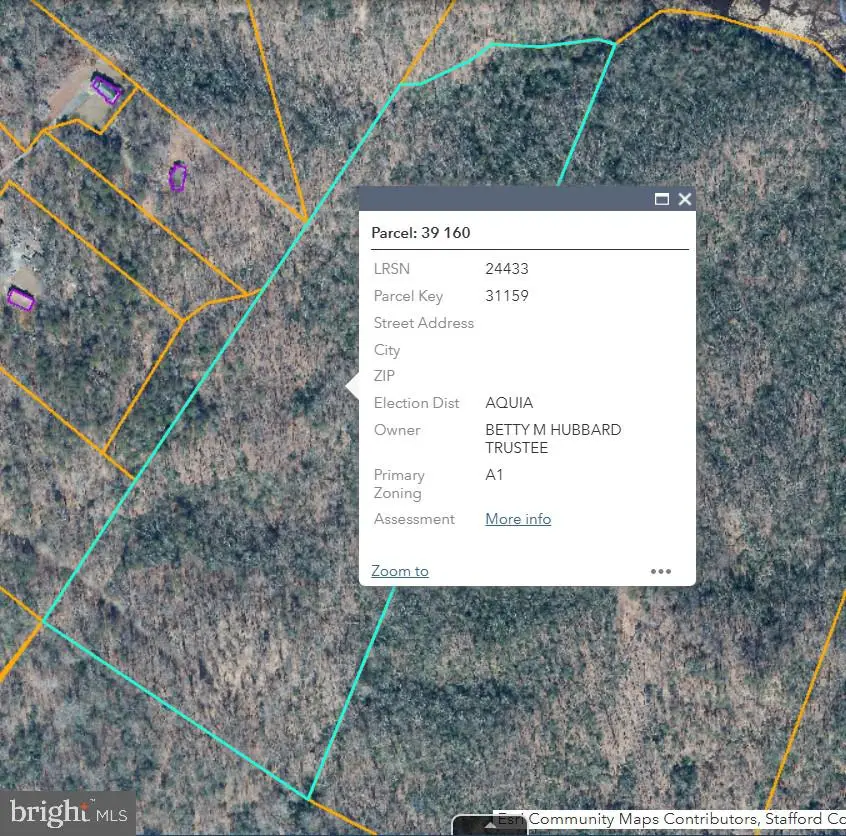Click the AQUIA election district value
The height and width of the screenshot is (836, 846).
pyautogui.click(x=509, y=403)
